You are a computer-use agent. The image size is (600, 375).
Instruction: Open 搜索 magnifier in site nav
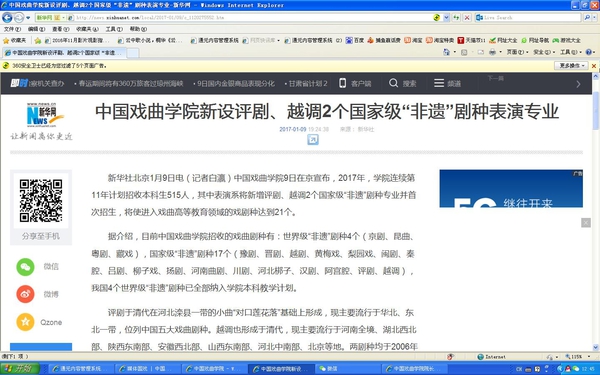(403, 83)
